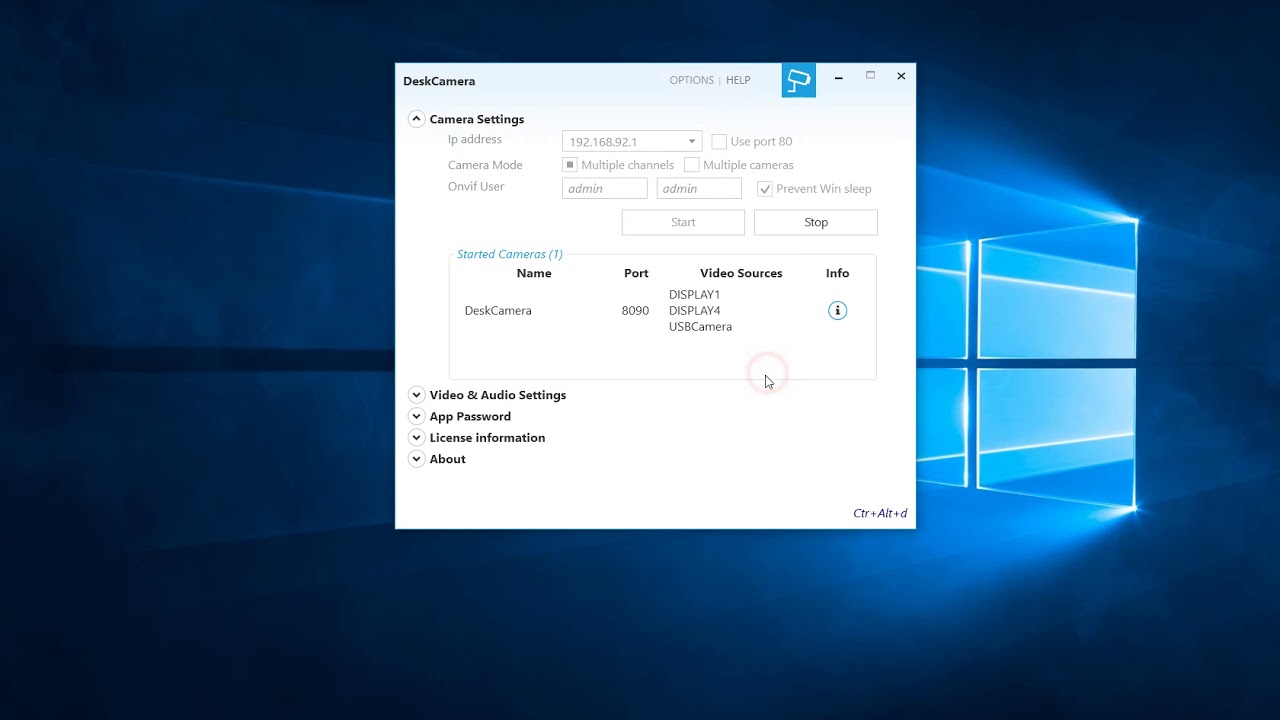
Task: Open the HELP menu
Action: coord(738,80)
